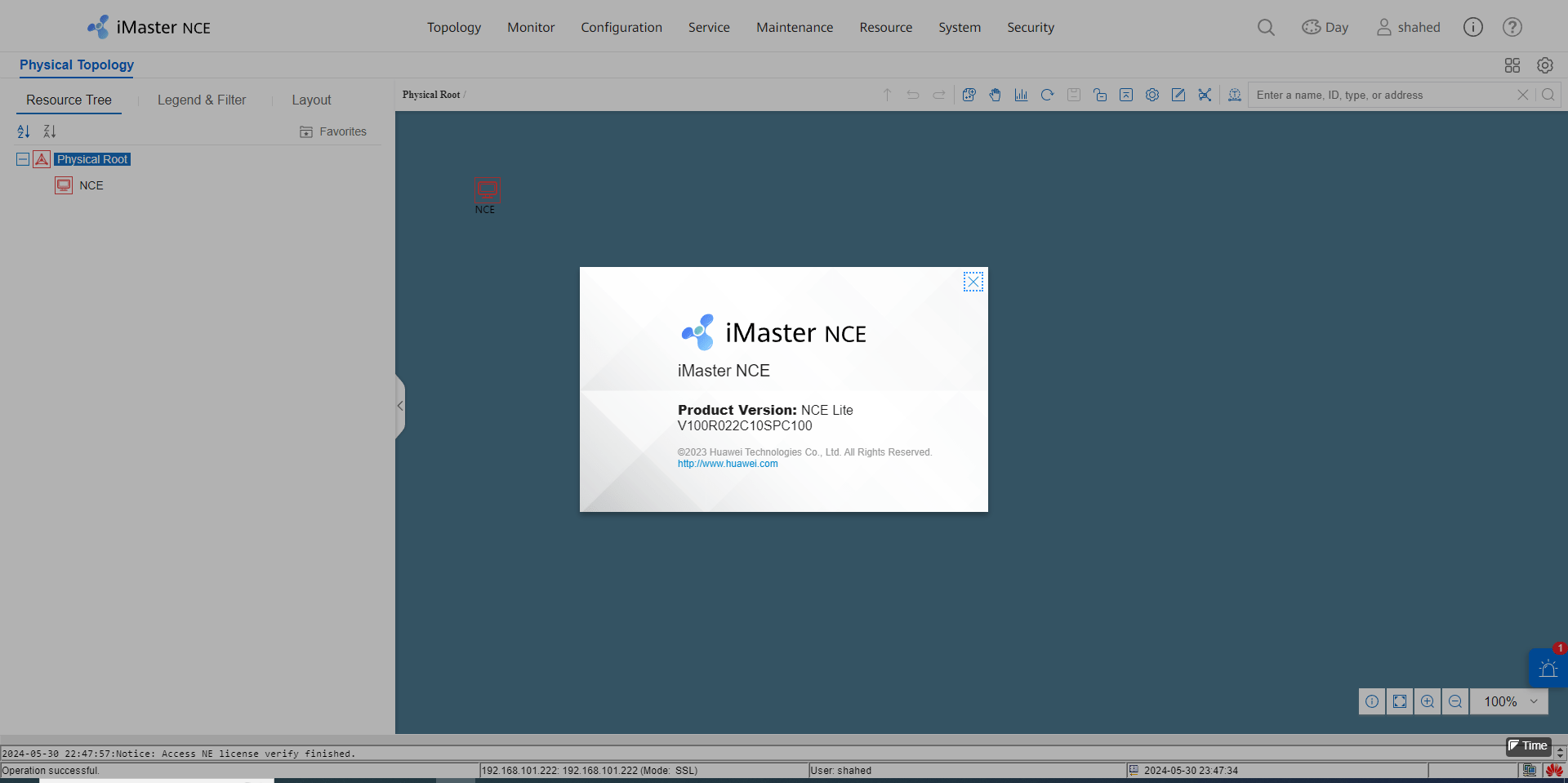
Task: Open the topology page settings gear
Action: 1545,65
